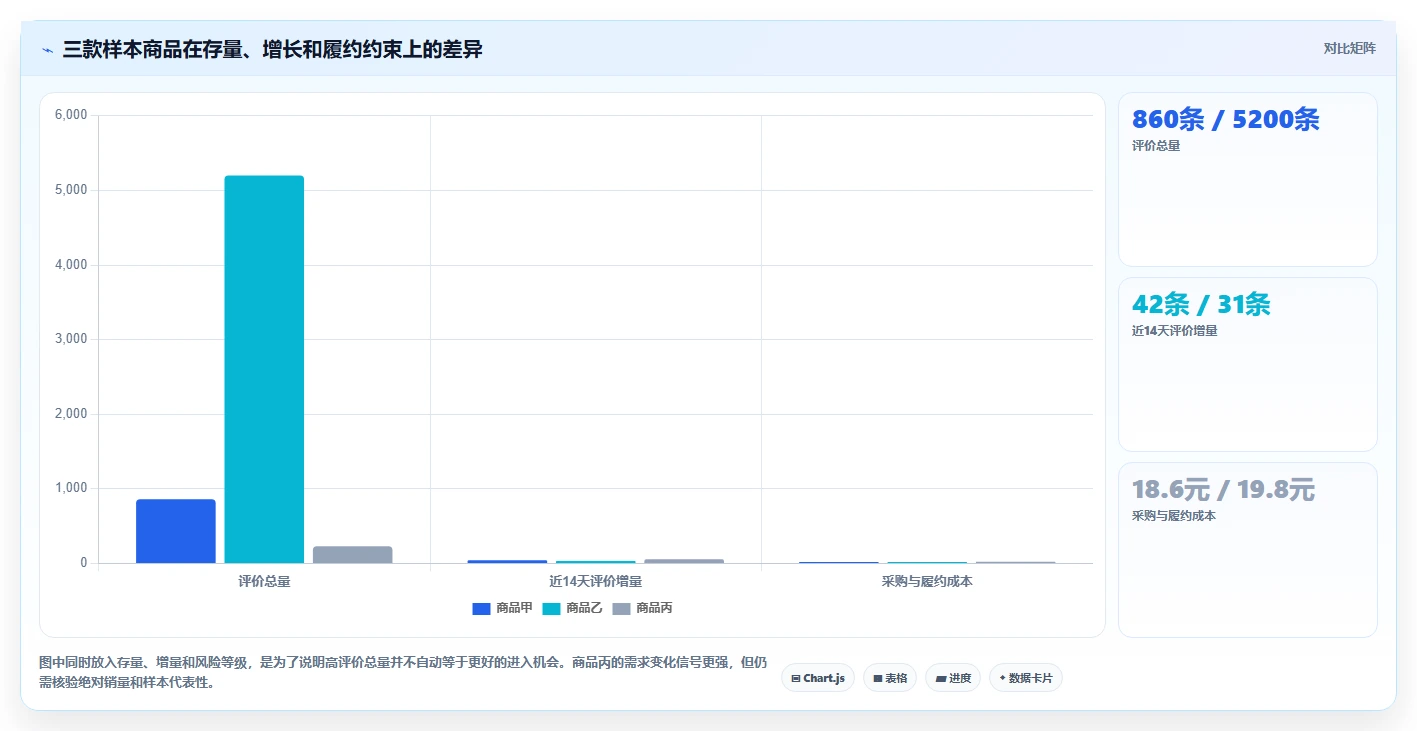Click the lightning icon beside the title

click(x=47, y=49)
